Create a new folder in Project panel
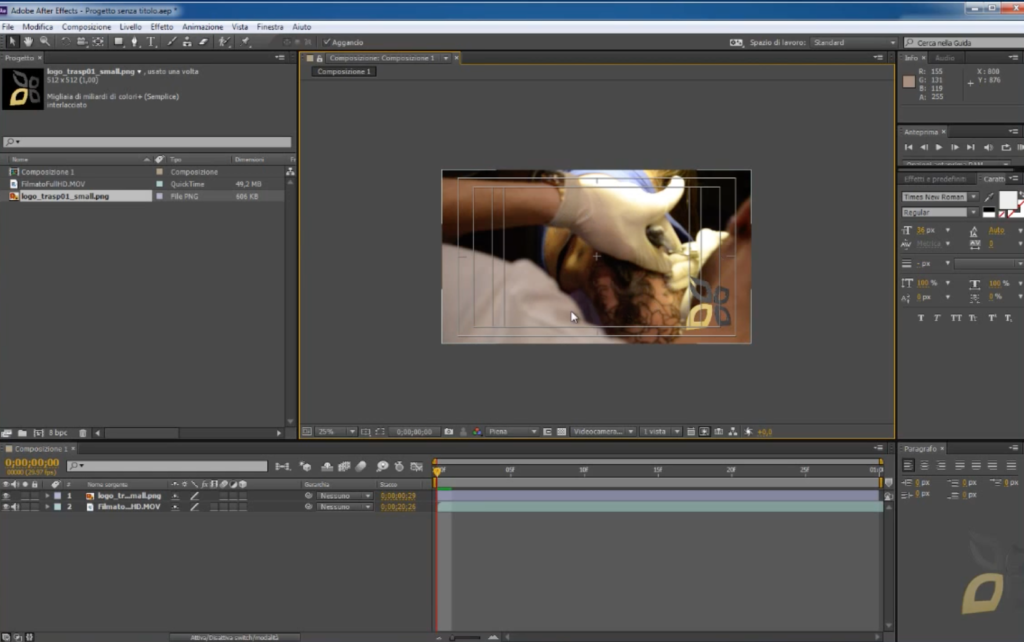Image resolution: width=1024 pixels, height=642 pixels. coord(22,433)
